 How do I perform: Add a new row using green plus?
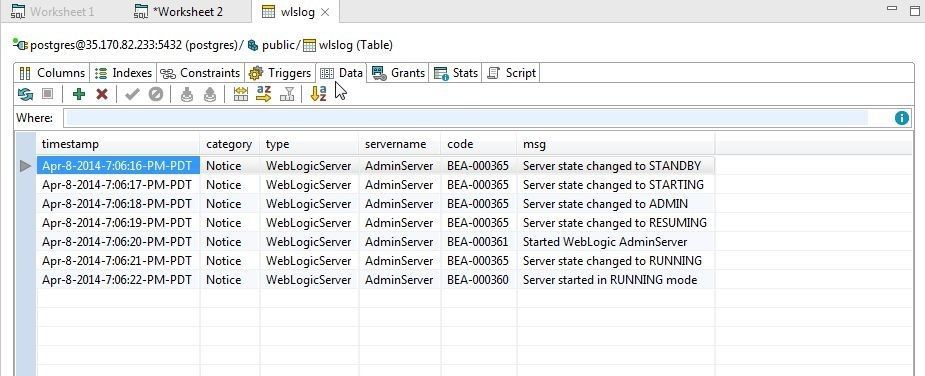click(78, 94)
